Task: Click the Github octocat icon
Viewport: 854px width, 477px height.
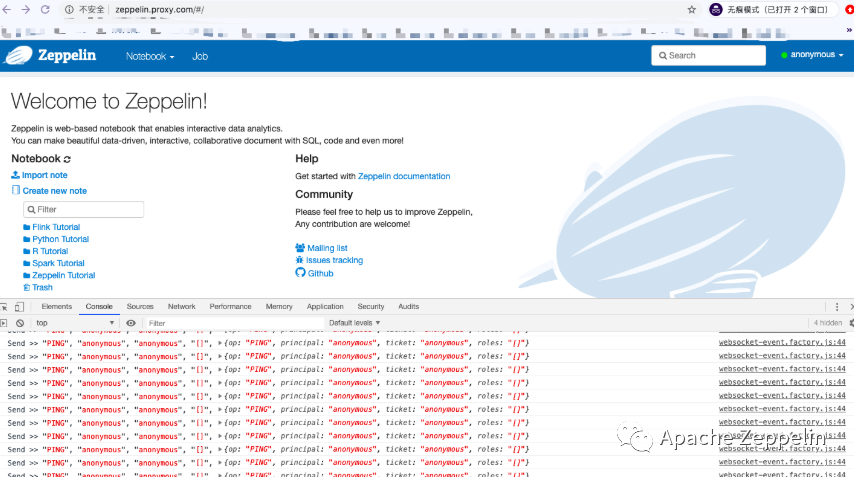Action: [301, 272]
